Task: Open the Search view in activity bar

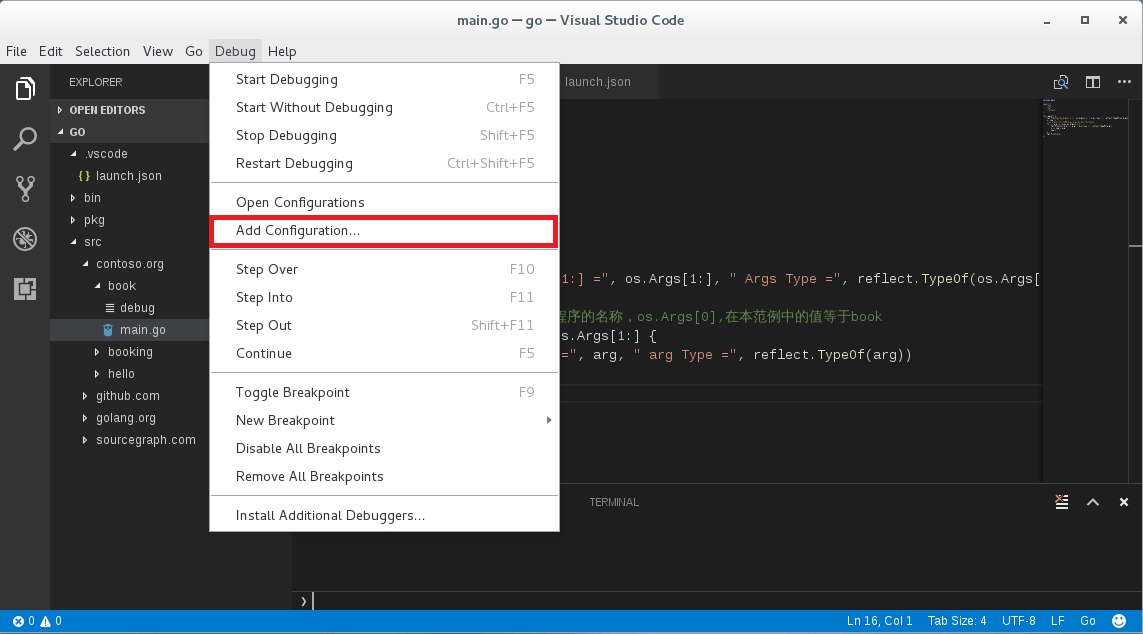Action: point(25,138)
